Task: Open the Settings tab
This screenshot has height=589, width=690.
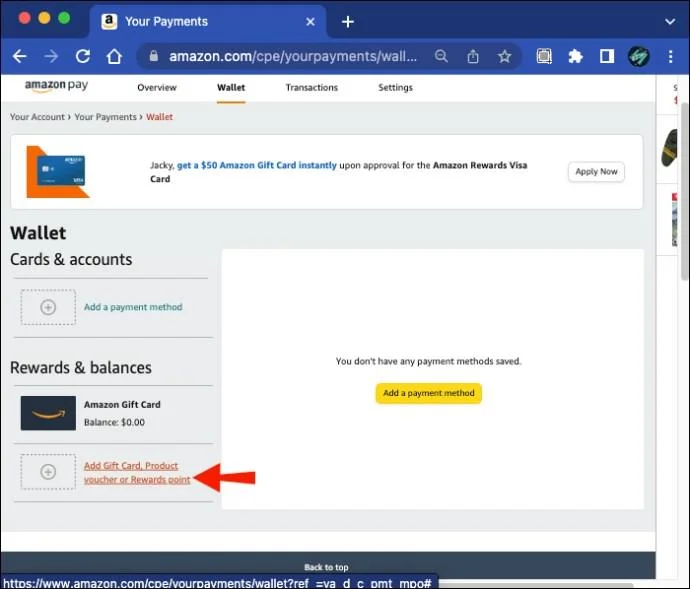Action: tap(395, 88)
